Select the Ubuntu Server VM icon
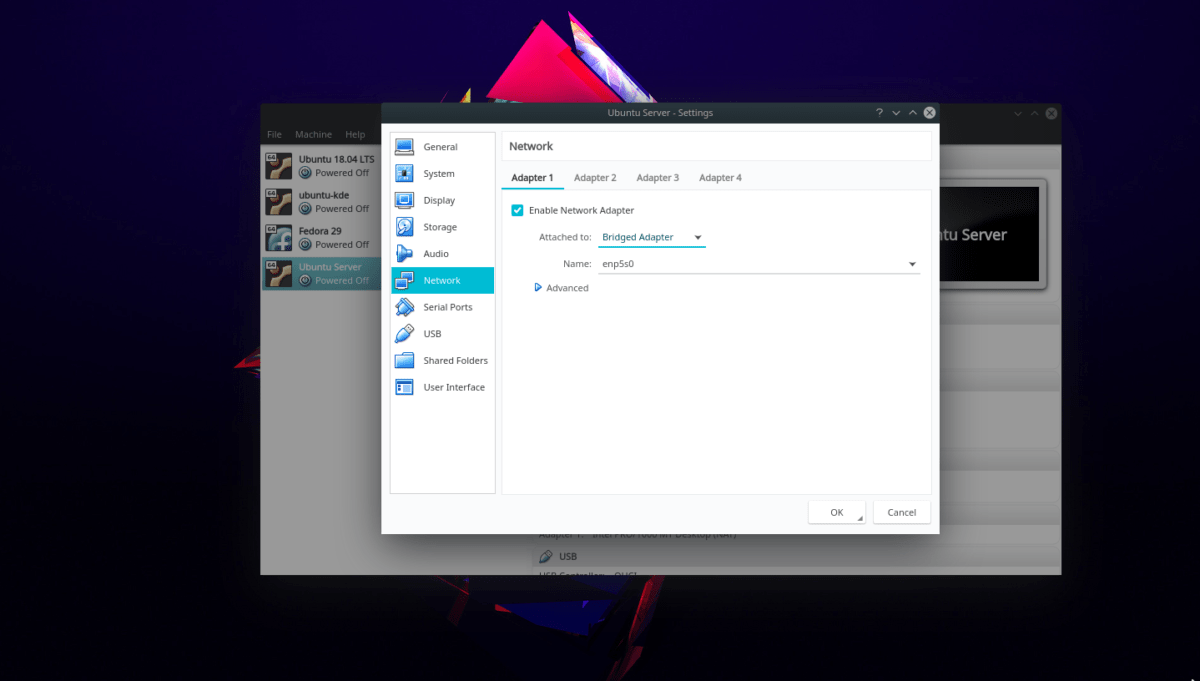 coord(278,274)
